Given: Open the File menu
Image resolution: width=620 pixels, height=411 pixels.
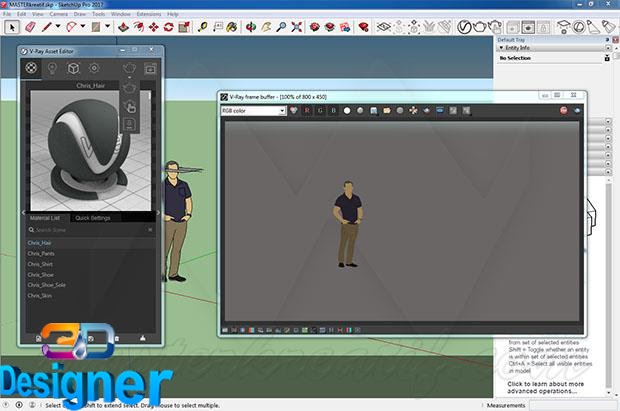Looking at the screenshot, I should coord(7,14).
